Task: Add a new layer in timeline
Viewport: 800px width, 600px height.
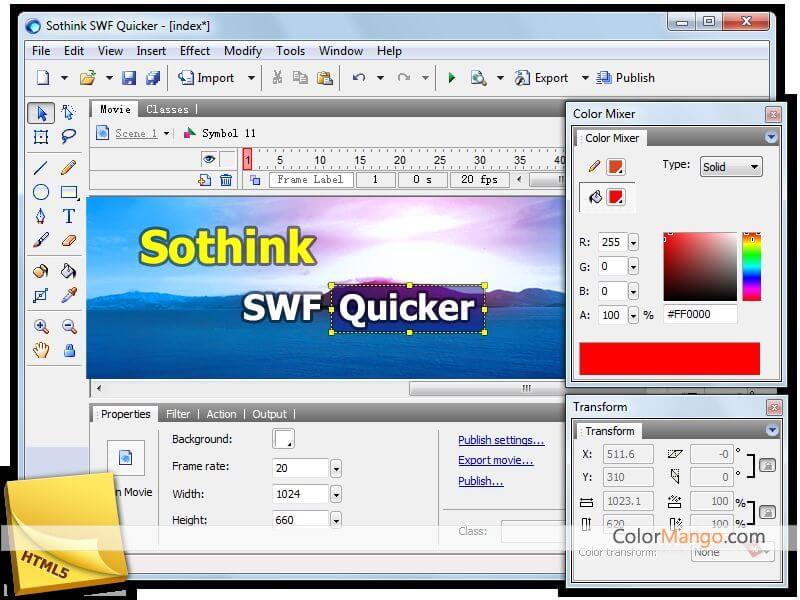Action: [205, 180]
